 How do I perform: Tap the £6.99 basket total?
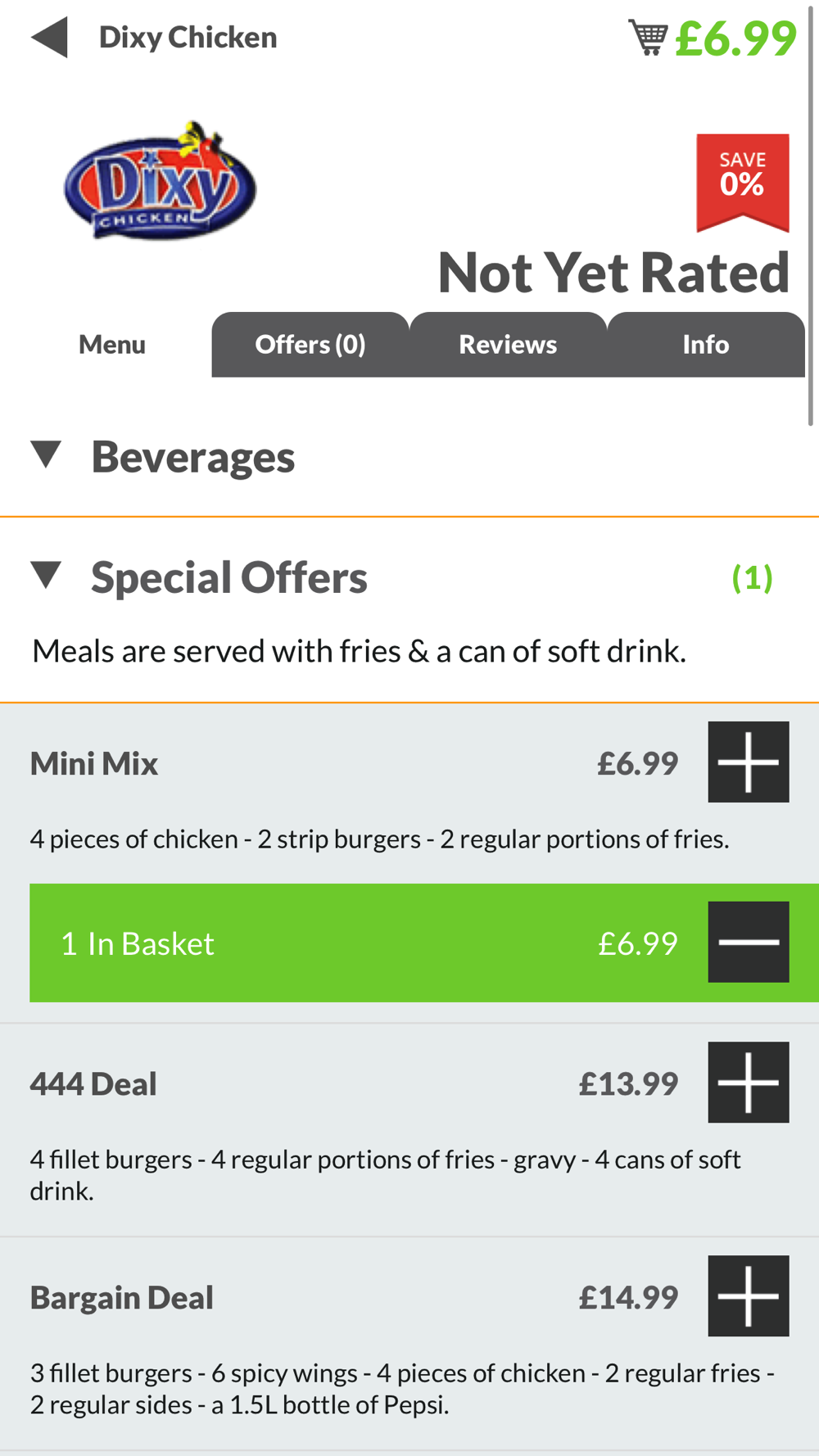point(735,38)
